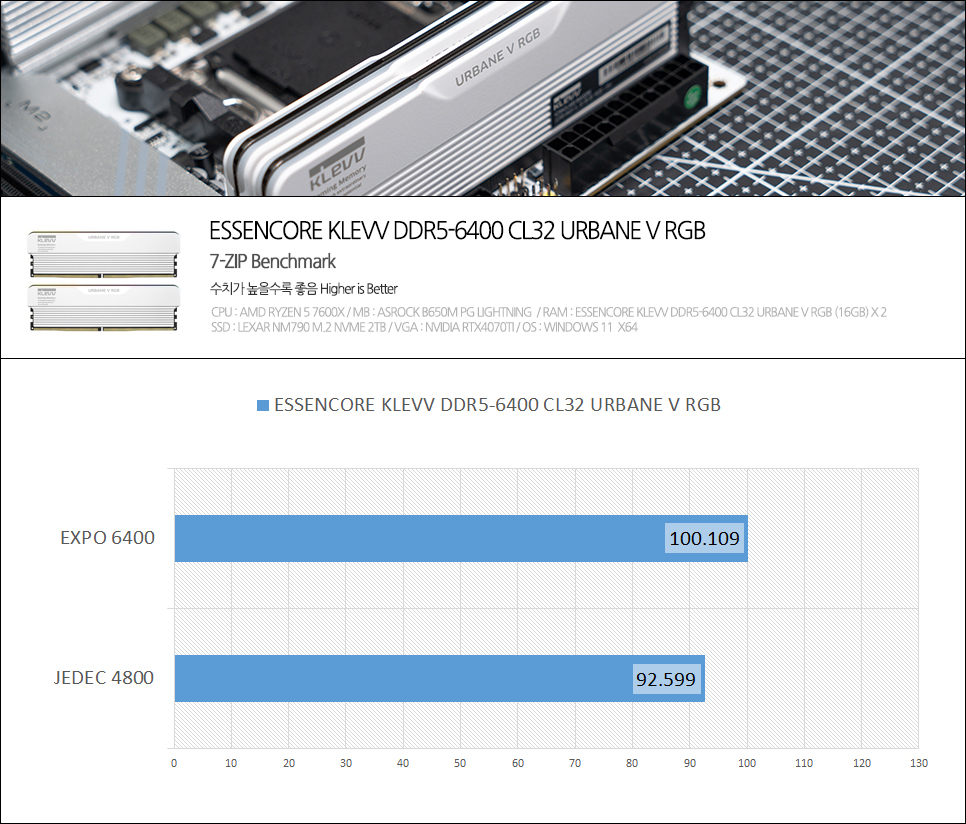This screenshot has height=824, width=966.
Task: Click the EXPO 6400 axis label
Action: pyautogui.click(x=107, y=538)
